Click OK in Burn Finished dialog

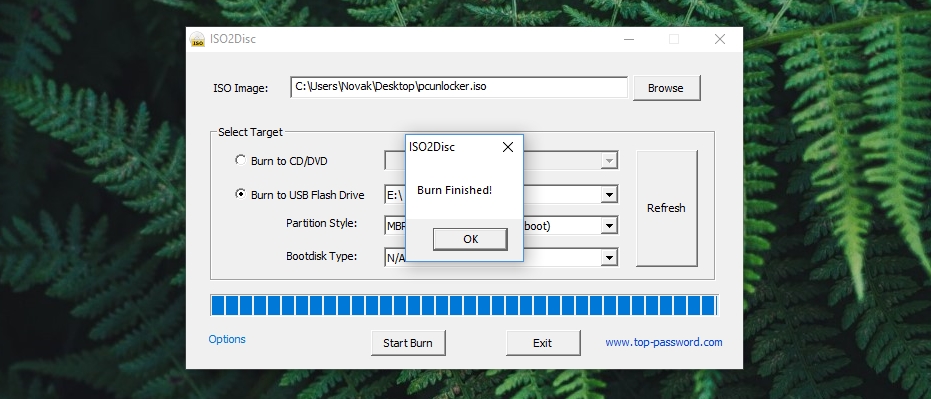(470, 239)
